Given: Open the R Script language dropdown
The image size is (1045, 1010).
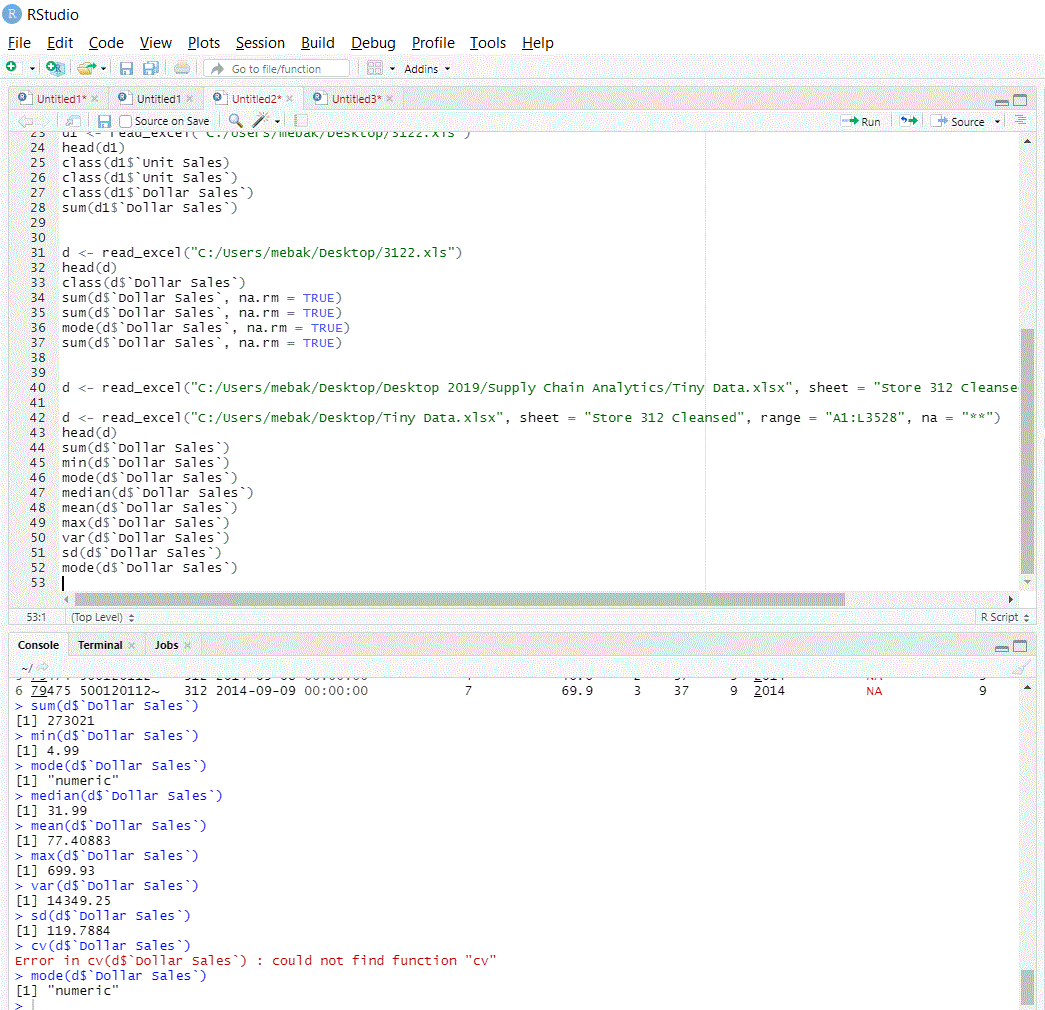Looking at the screenshot, I should point(1005,617).
